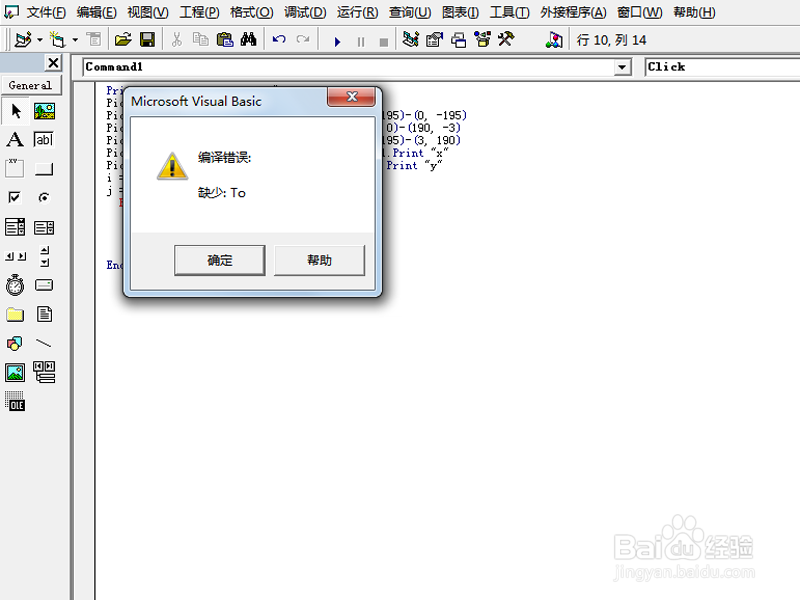This screenshot has width=800, height=600.
Task: Close the toolbox panel with X
Action: click(x=53, y=63)
